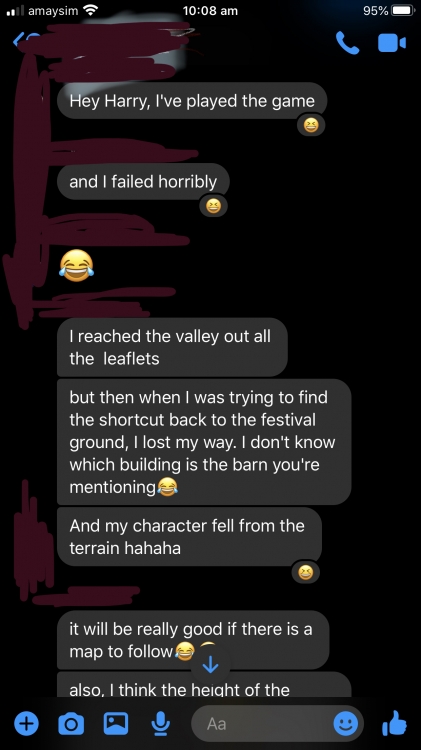This screenshot has width=421, height=750.
Task: Tap the message about the festival ground shortcut
Action: 204,442
